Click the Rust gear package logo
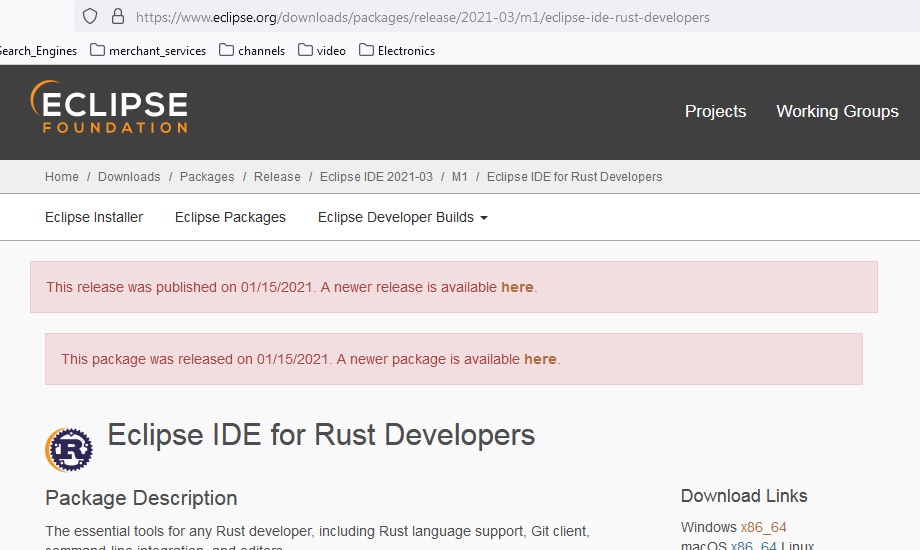This screenshot has width=920, height=550. pos(69,450)
